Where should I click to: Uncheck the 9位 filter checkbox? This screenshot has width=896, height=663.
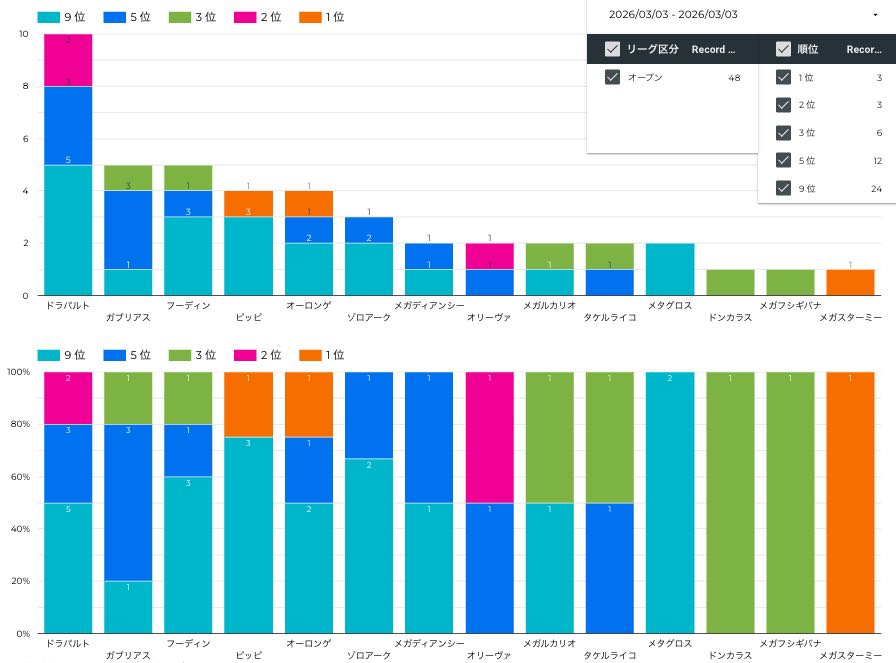point(784,188)
